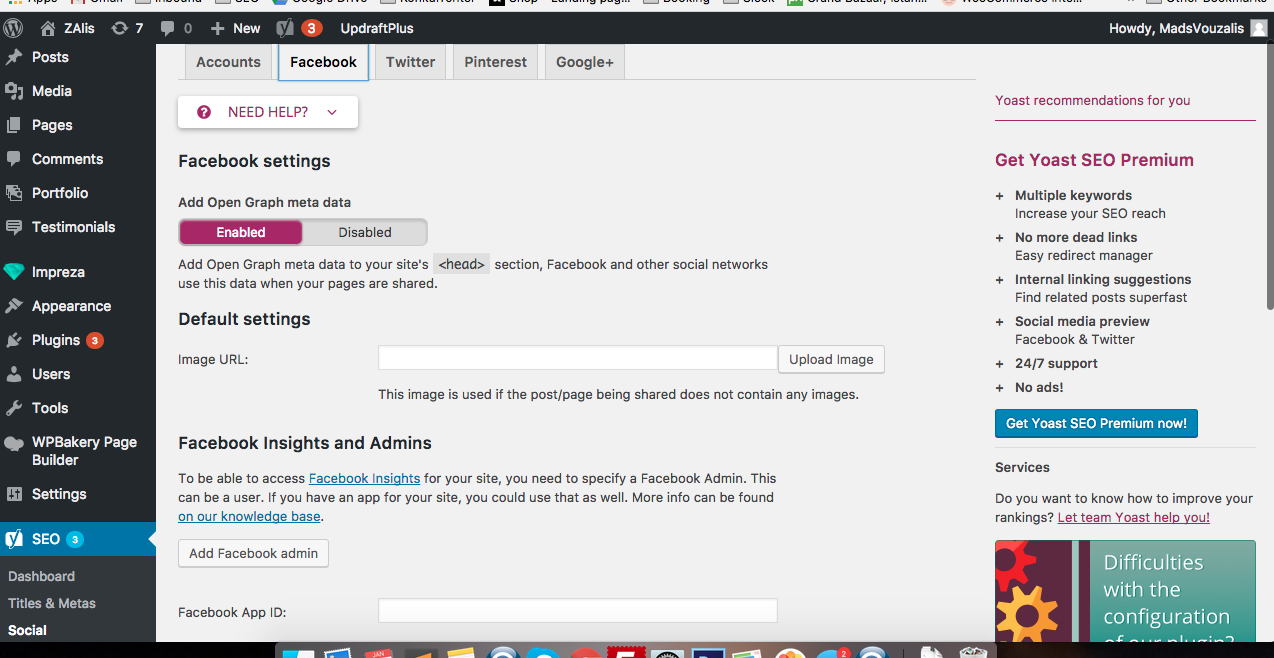Viewport: 1274px width, 658px height.
Task: Click the home icon beside ZAlis
Action: click(48, 28)
